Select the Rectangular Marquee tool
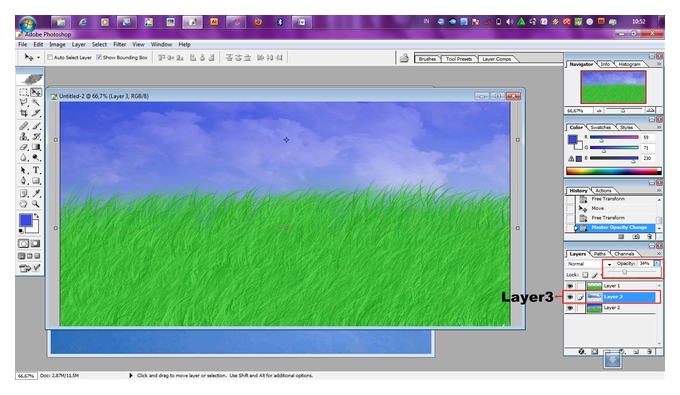This screenshot has height=395, width=680. pos(24,92)
